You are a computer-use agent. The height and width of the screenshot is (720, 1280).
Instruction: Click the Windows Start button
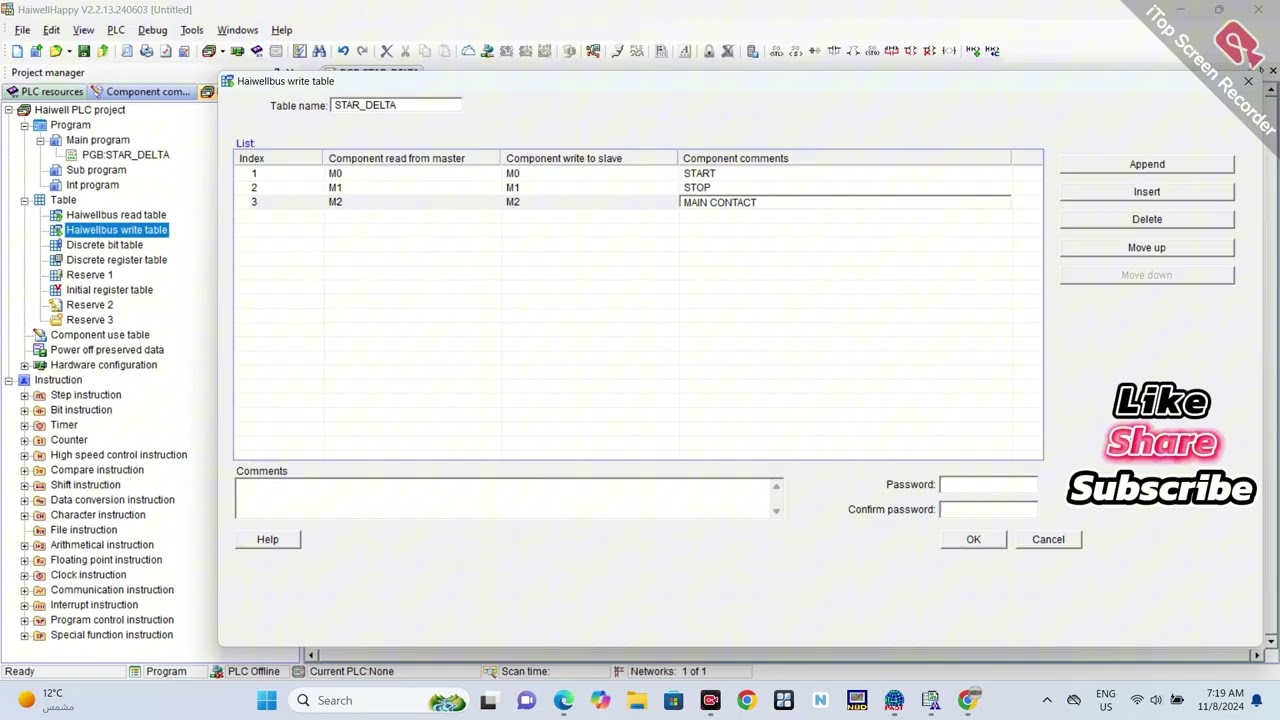pyautogui.click(x=267, y=700)
